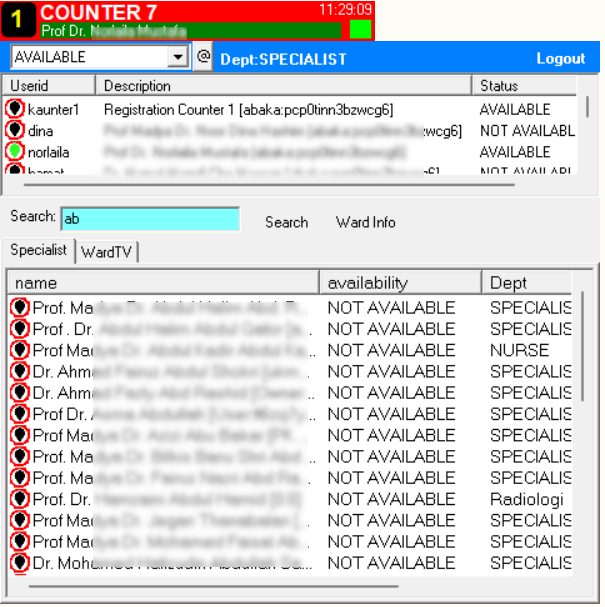Click the specialist list vertical scrollbar
The height and width of the screenshot is (607, 605).
tap(583, 346)
